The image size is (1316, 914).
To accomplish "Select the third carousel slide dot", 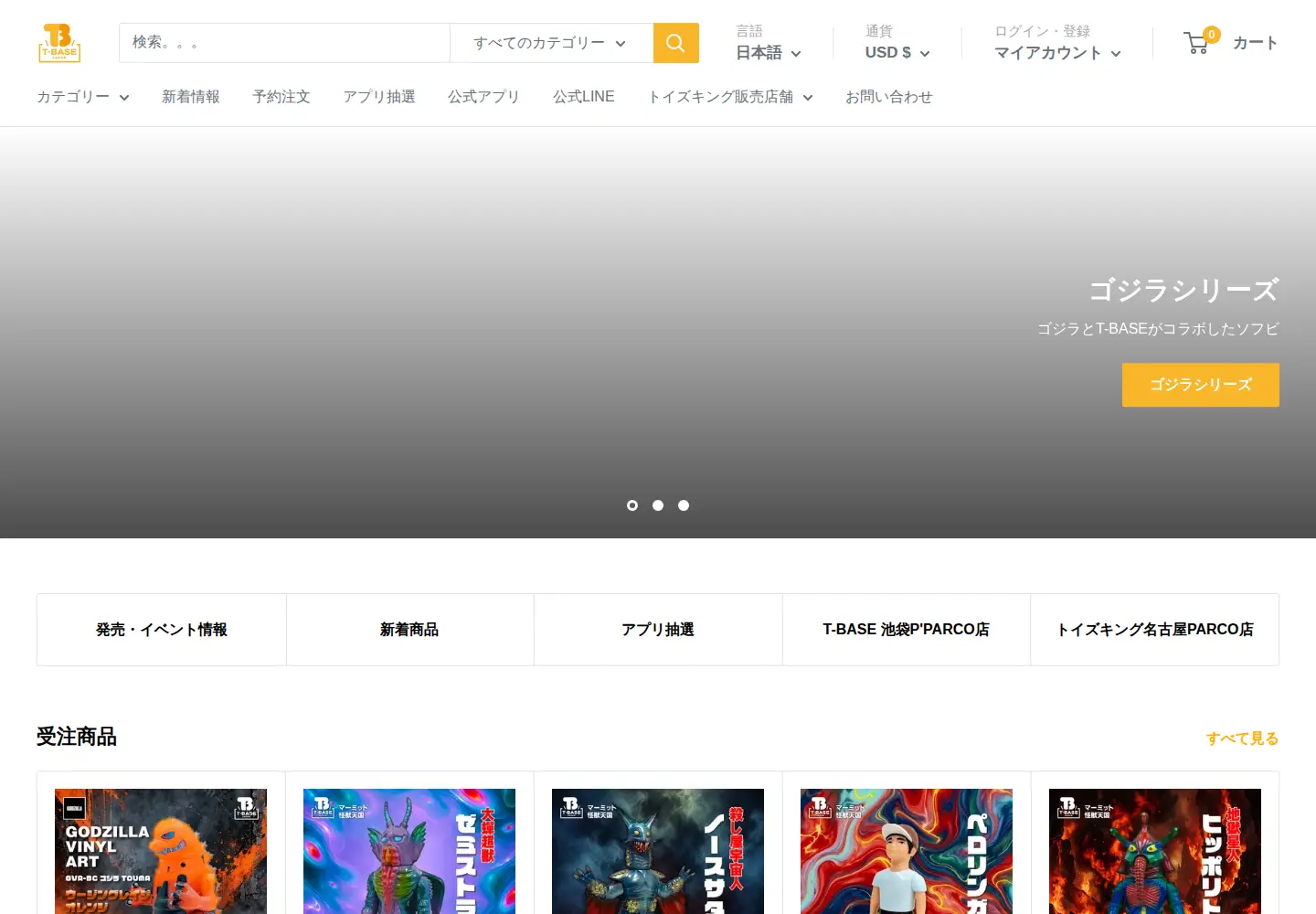I will [684, 505].
